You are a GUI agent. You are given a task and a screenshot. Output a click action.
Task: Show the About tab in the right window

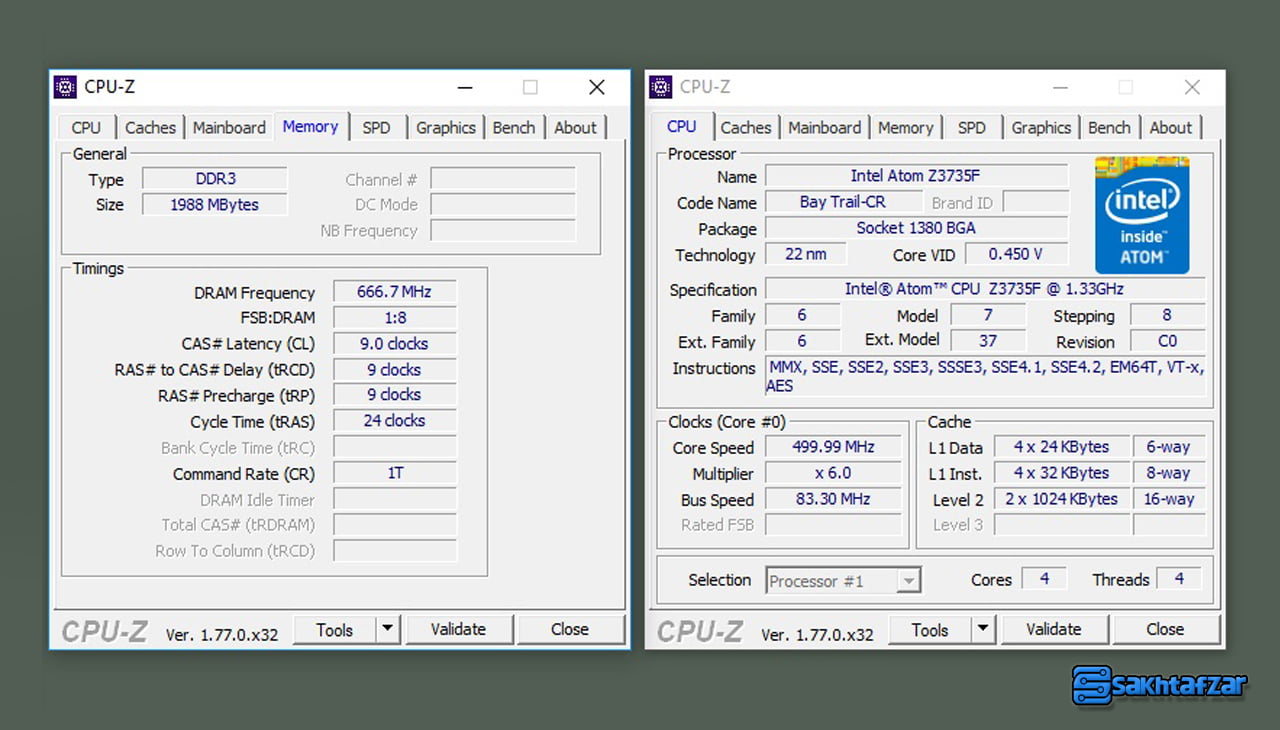[x=1170, y=128]
